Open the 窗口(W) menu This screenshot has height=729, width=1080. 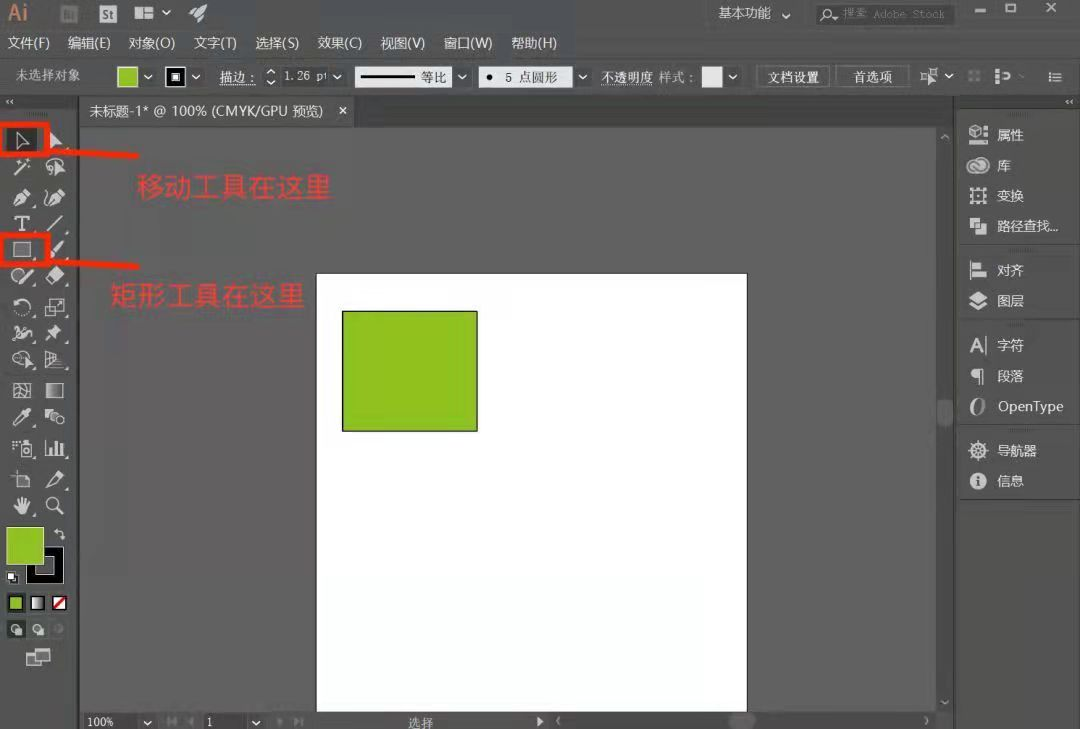468,43
